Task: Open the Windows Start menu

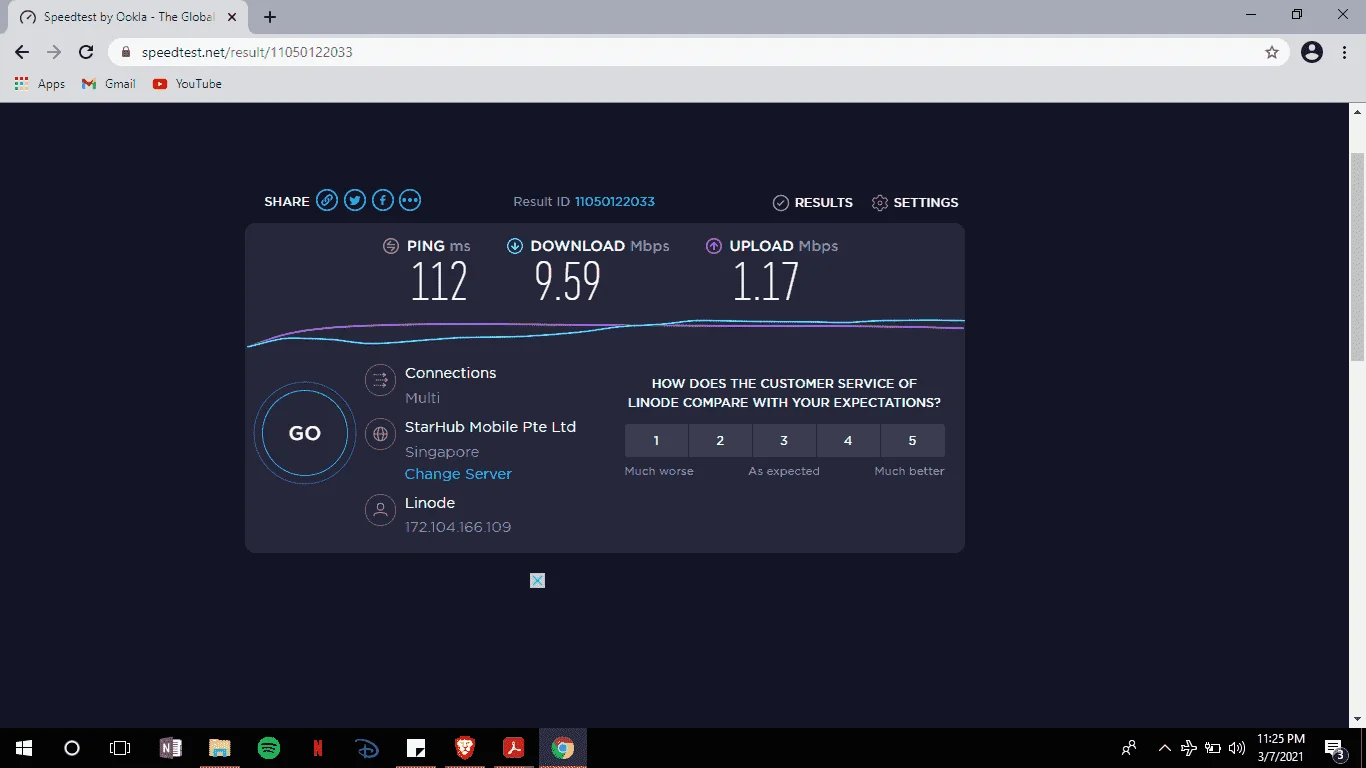Action: (24, 748)
